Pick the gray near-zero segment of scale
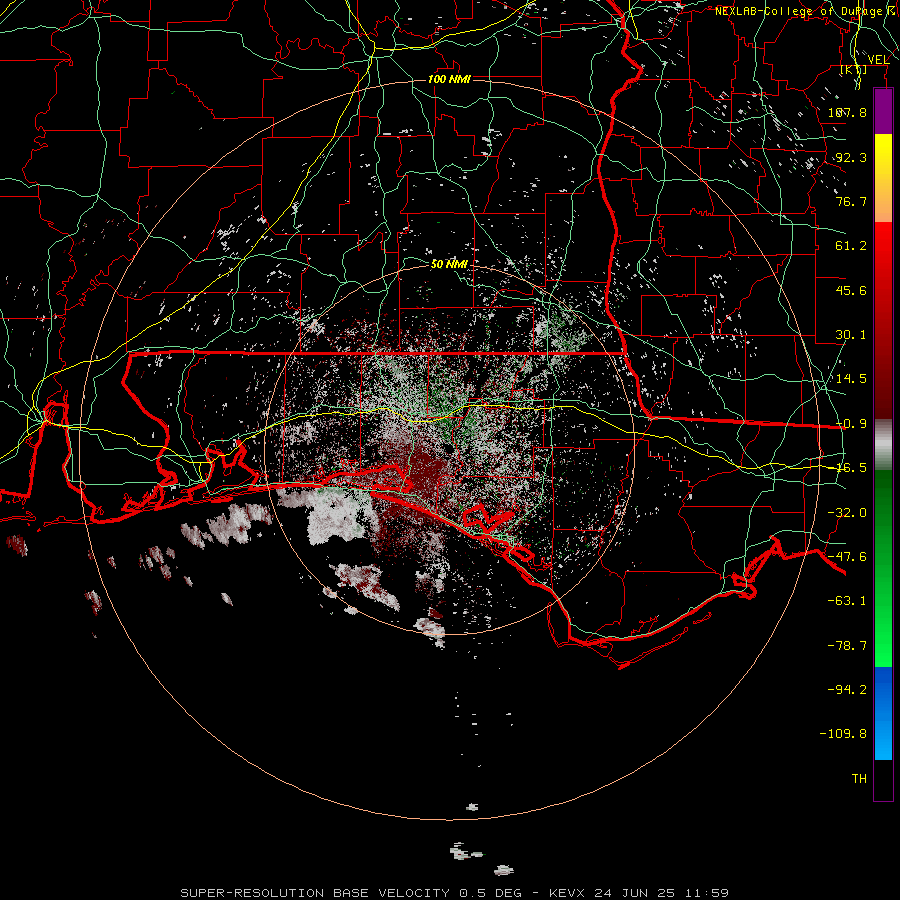Screen dimensions: 900x900 point(883,445)
